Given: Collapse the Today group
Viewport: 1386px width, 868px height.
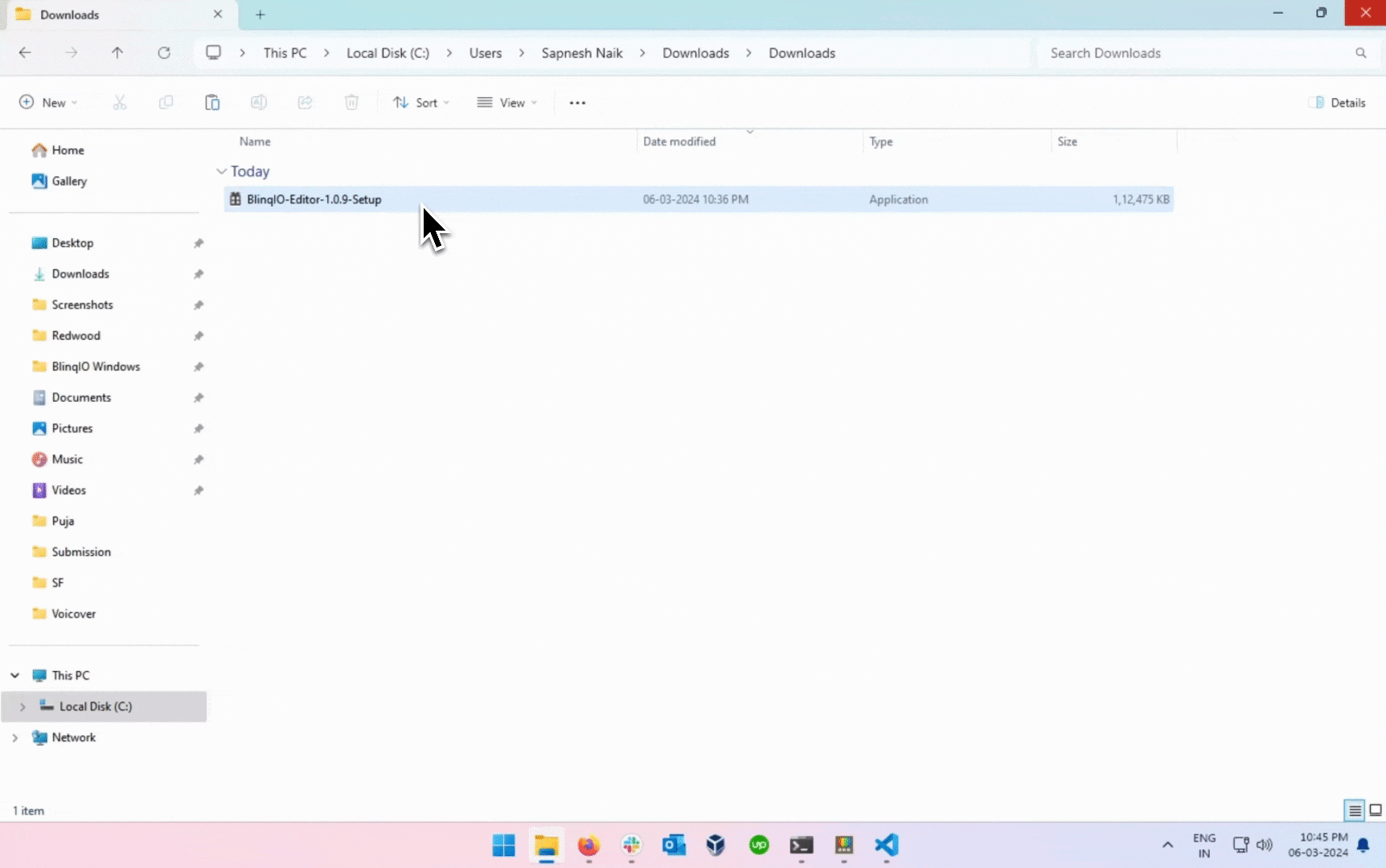Looking at the screenshot, I should (221, 172).
